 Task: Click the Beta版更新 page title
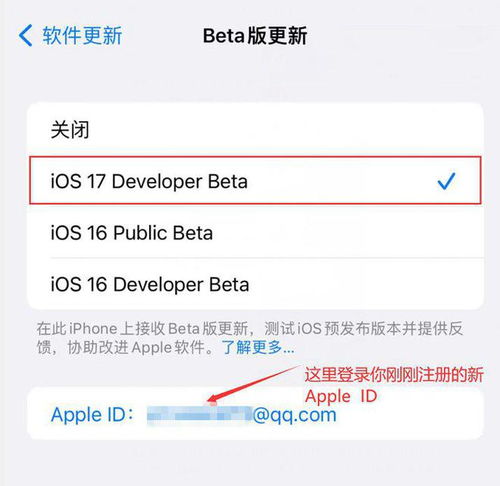click(x=255, y=36)
